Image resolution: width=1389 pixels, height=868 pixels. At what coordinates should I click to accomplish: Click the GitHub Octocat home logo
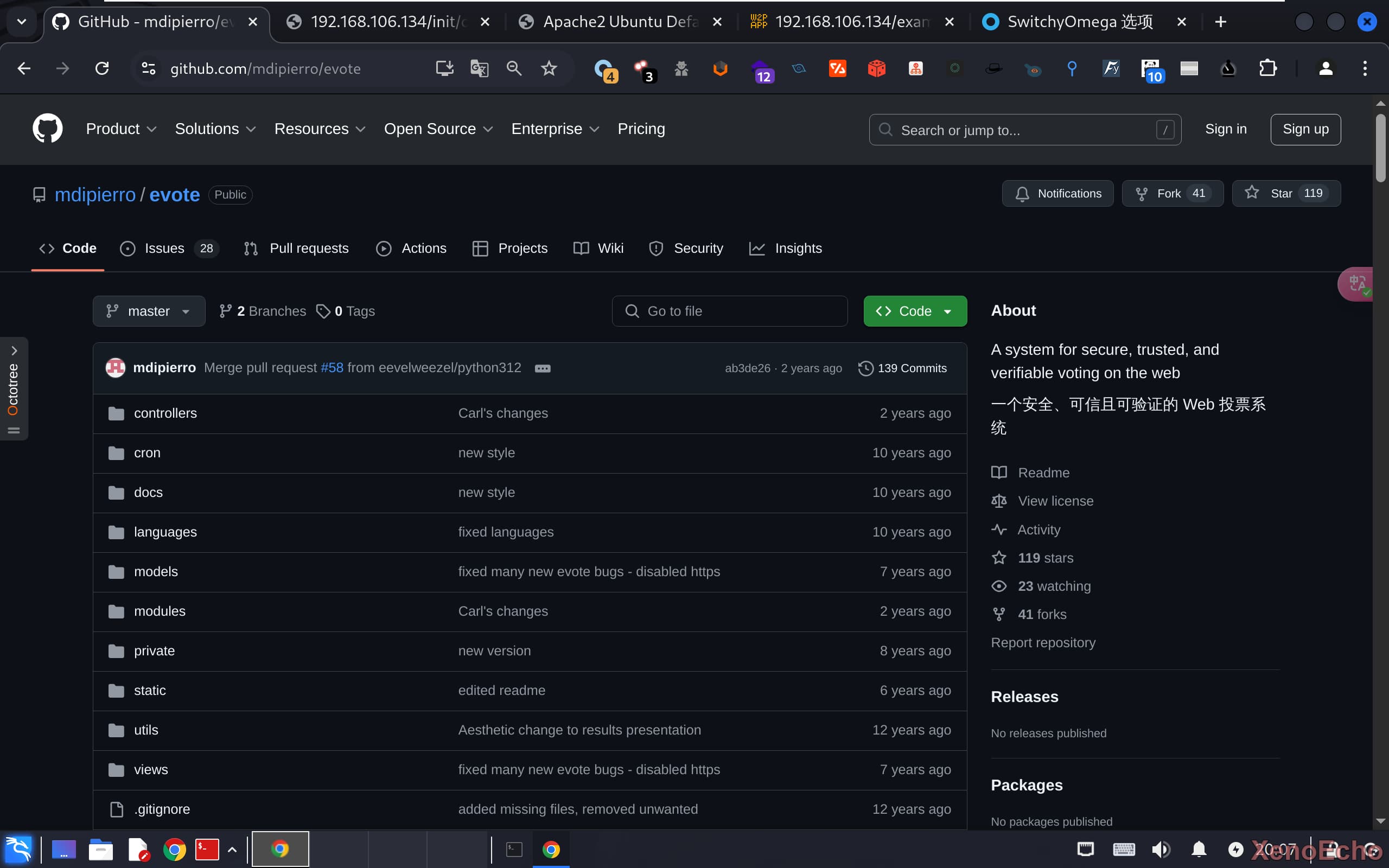(47, 129)
